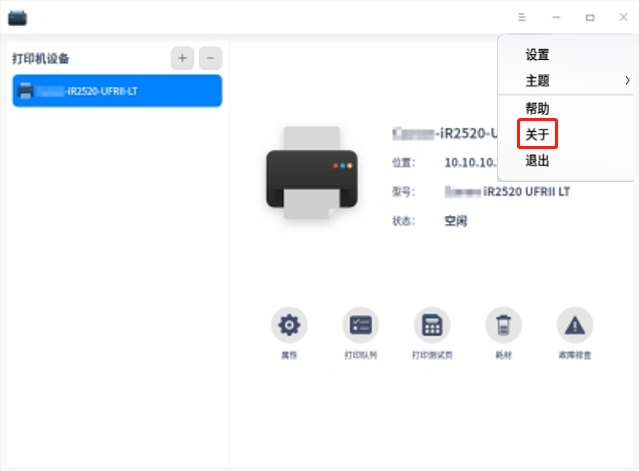Viewport: 639px width, 471px height.
Task: Open 设置 (Settings) from the menu
Action: pos(537,55)
